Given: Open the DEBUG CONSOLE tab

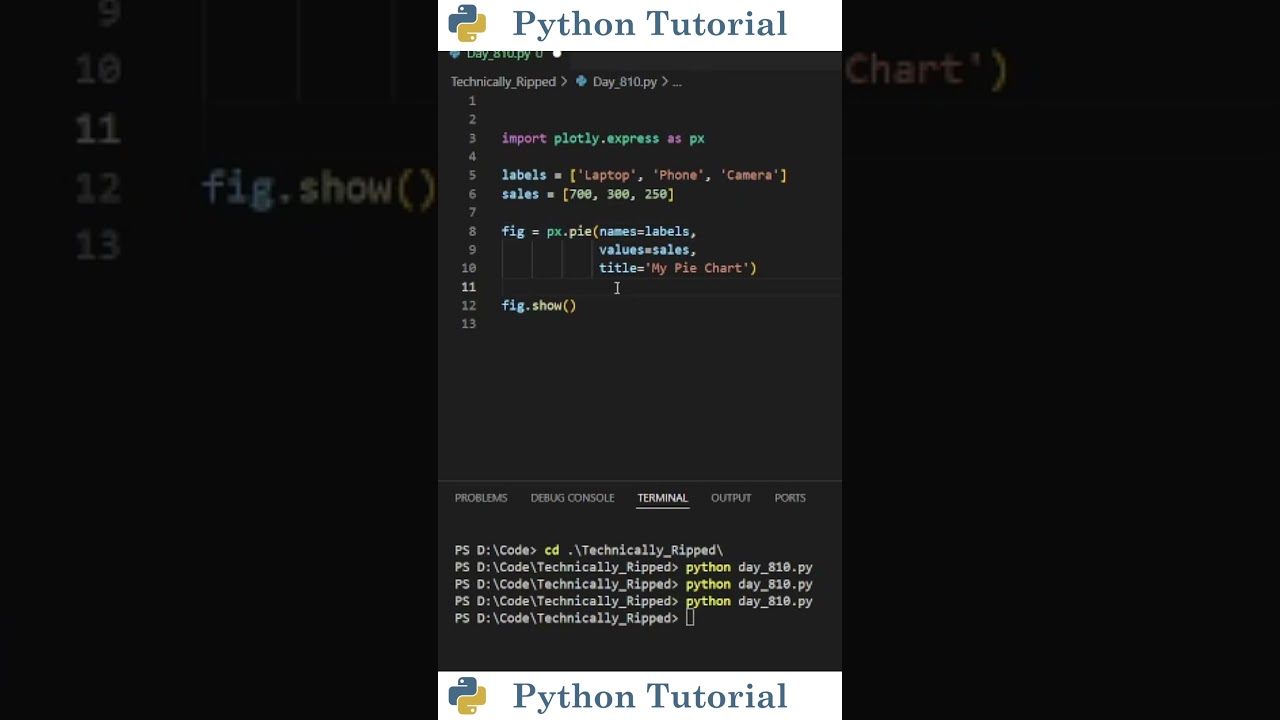Looking at the screenshot, I should [x=572, y=498].
